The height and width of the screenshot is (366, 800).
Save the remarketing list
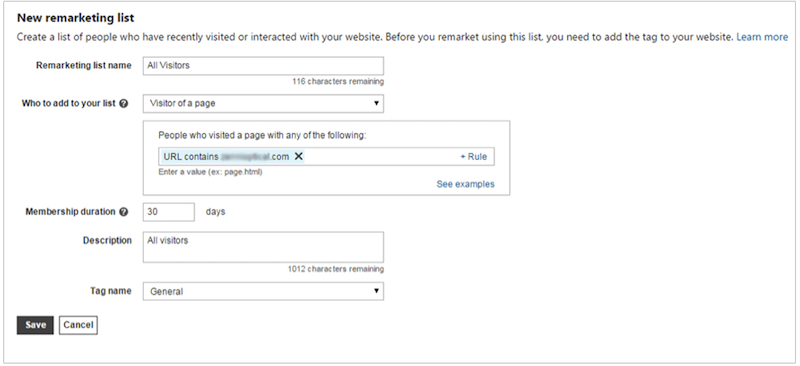35,325
